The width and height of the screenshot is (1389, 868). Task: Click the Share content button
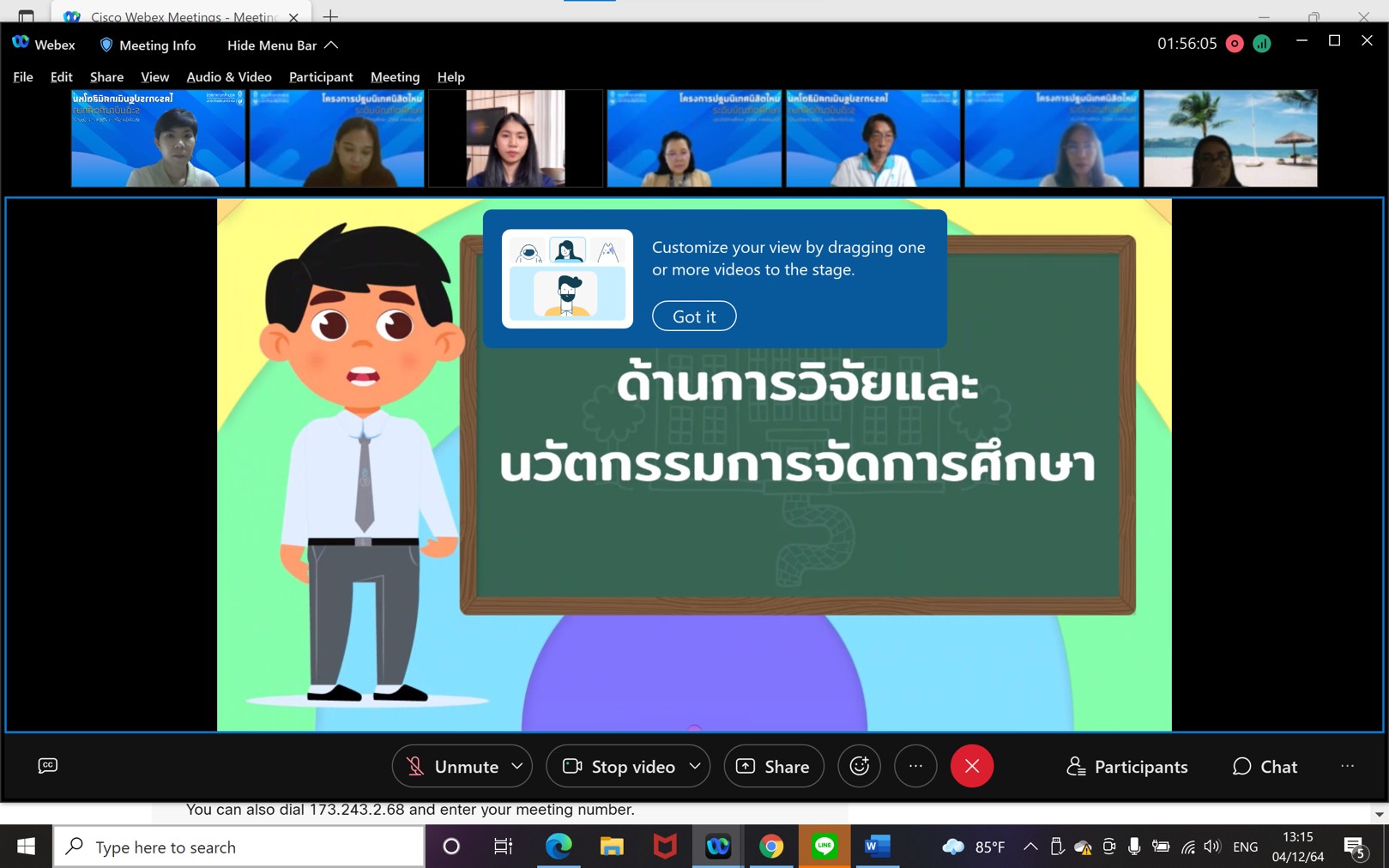click(774, 766)
